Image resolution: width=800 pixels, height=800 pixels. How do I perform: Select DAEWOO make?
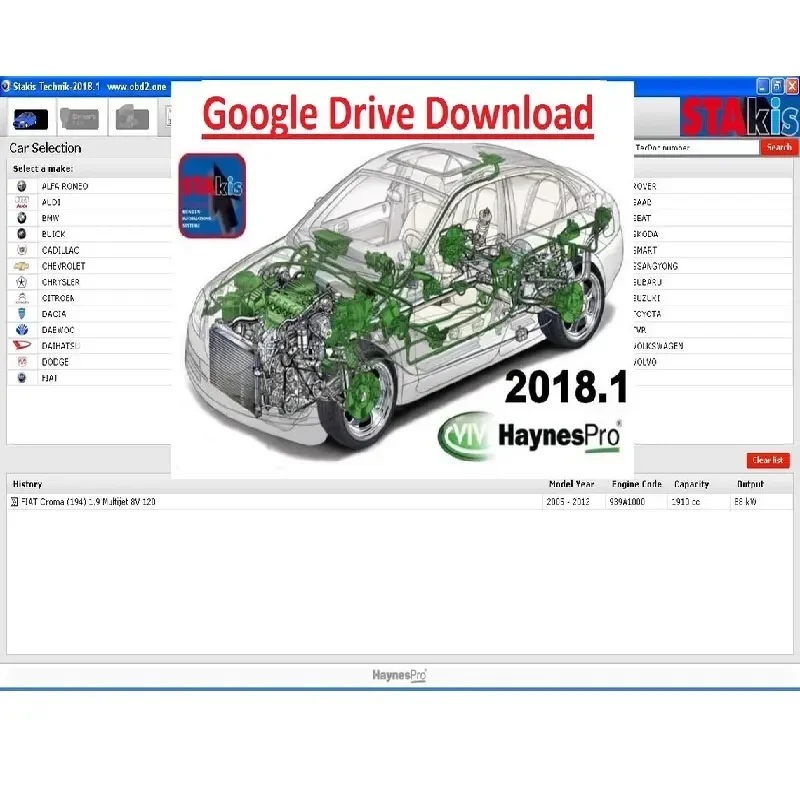coord(58,330)
